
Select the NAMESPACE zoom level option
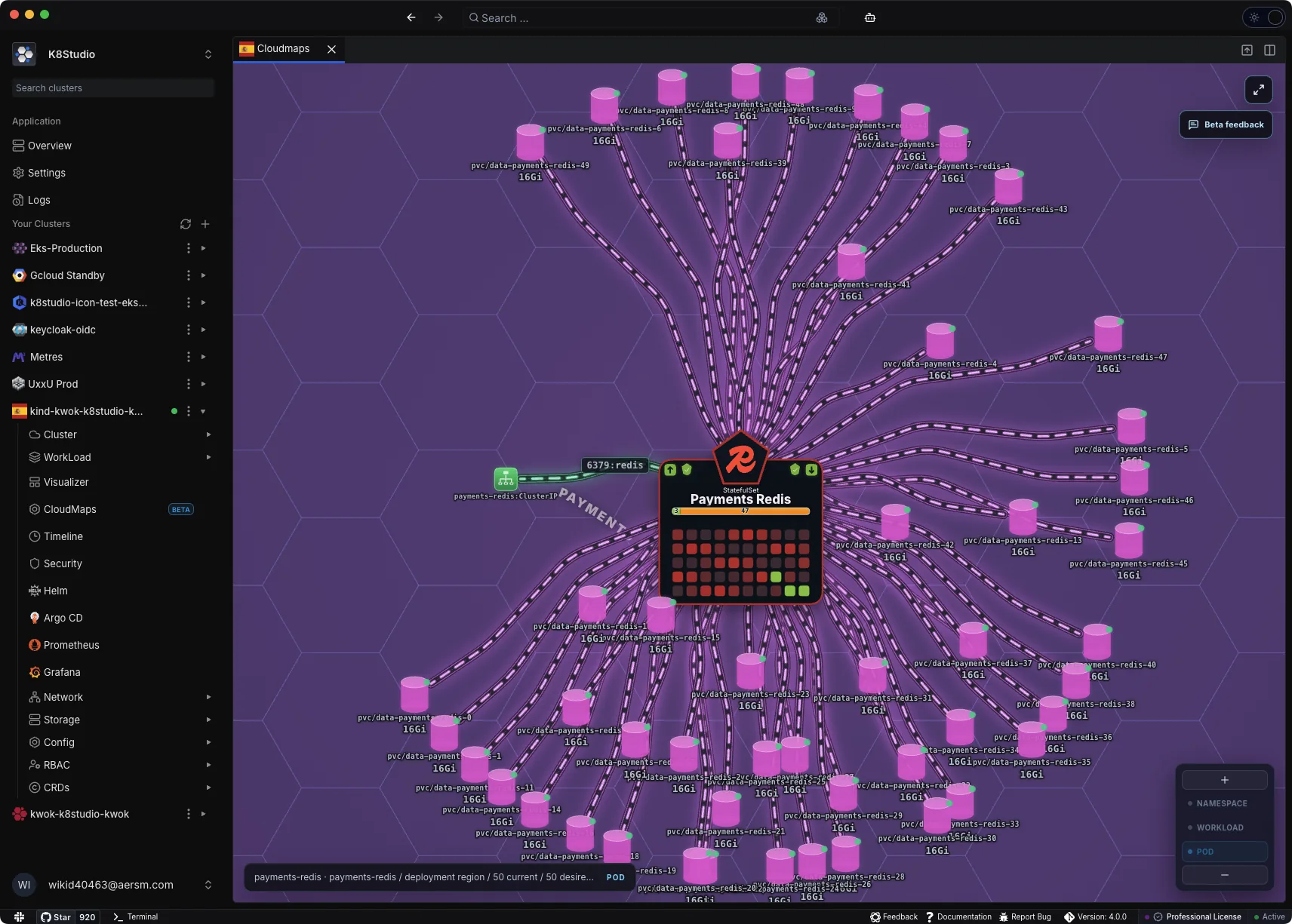pos(1224,803)
